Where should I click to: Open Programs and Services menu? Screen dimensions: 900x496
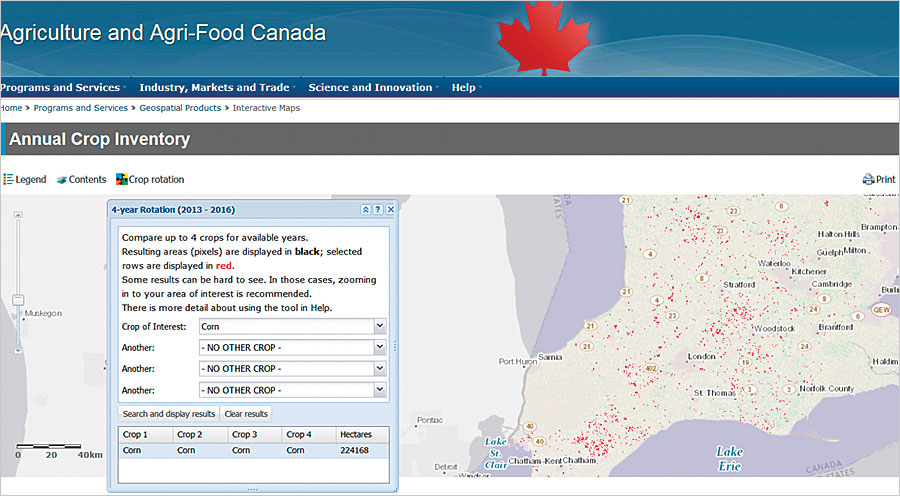click(x=63, y=88)
